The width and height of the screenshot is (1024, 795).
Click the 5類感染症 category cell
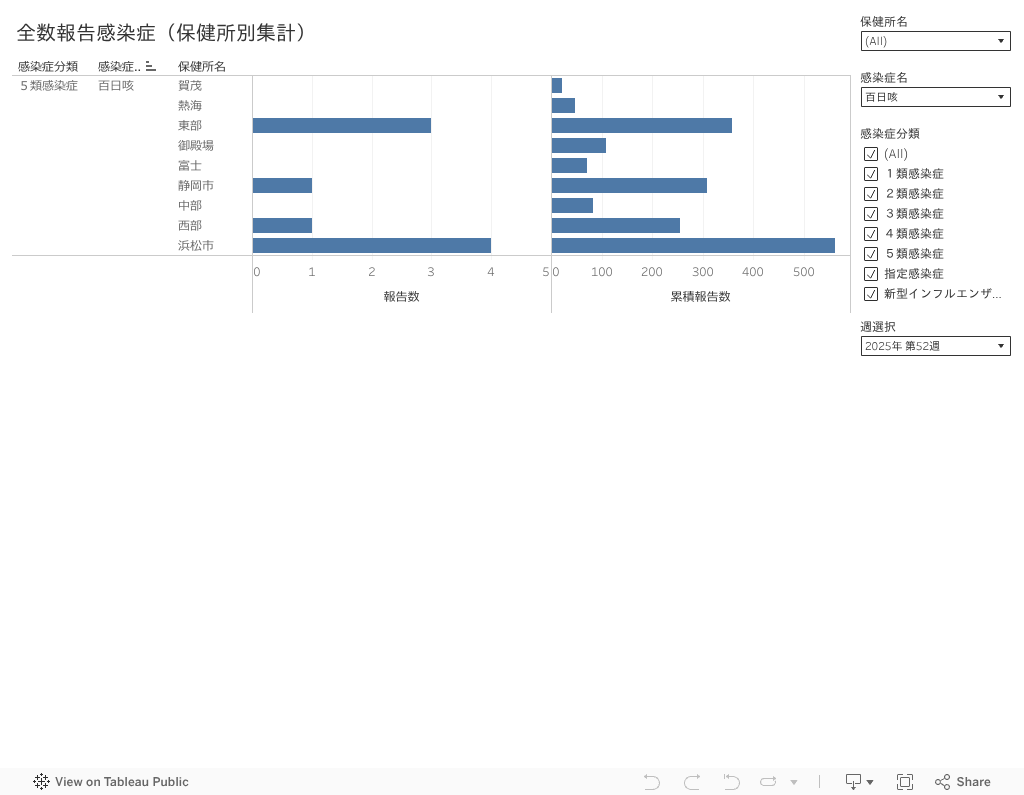pyautogui.click(x=49, y=86)
